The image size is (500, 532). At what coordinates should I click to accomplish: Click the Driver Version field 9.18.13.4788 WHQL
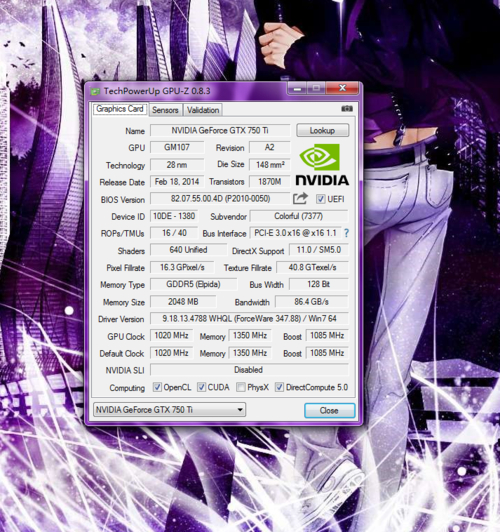[x=249, y=319]
